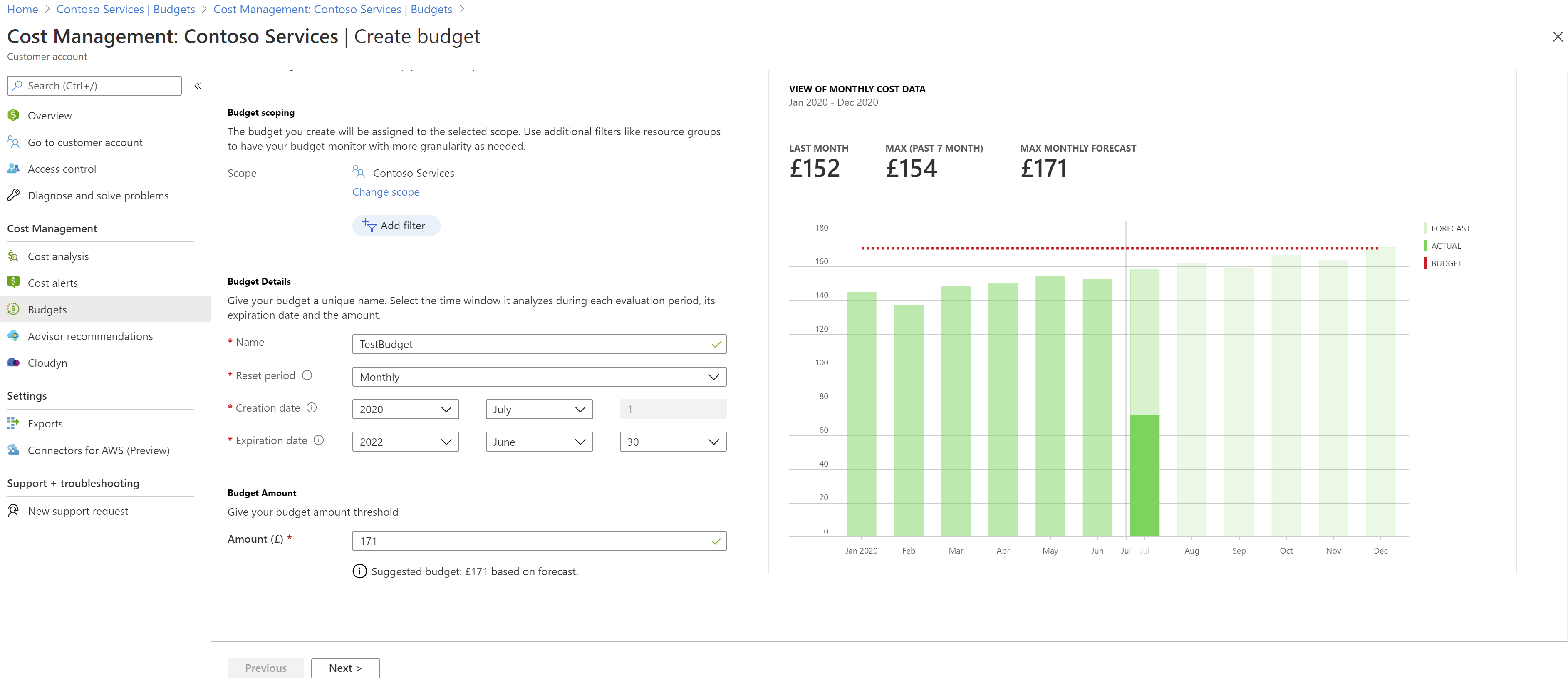This screenshot has height=683, width=1568.
Task: Select Access control in the sidebar
Action: click(x=62, y=169)
